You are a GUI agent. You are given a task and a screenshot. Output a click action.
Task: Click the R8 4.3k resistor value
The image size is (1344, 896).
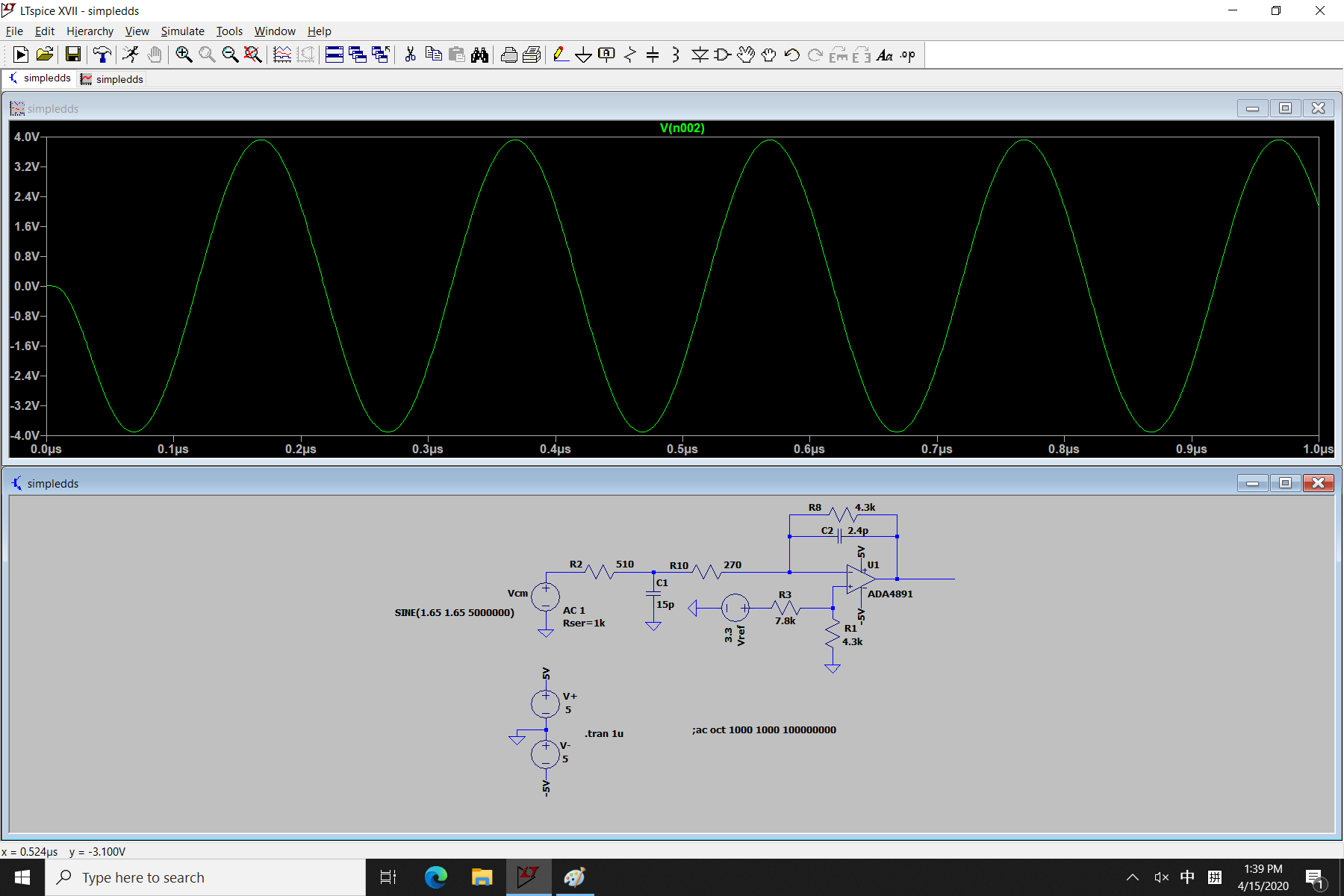865,507
